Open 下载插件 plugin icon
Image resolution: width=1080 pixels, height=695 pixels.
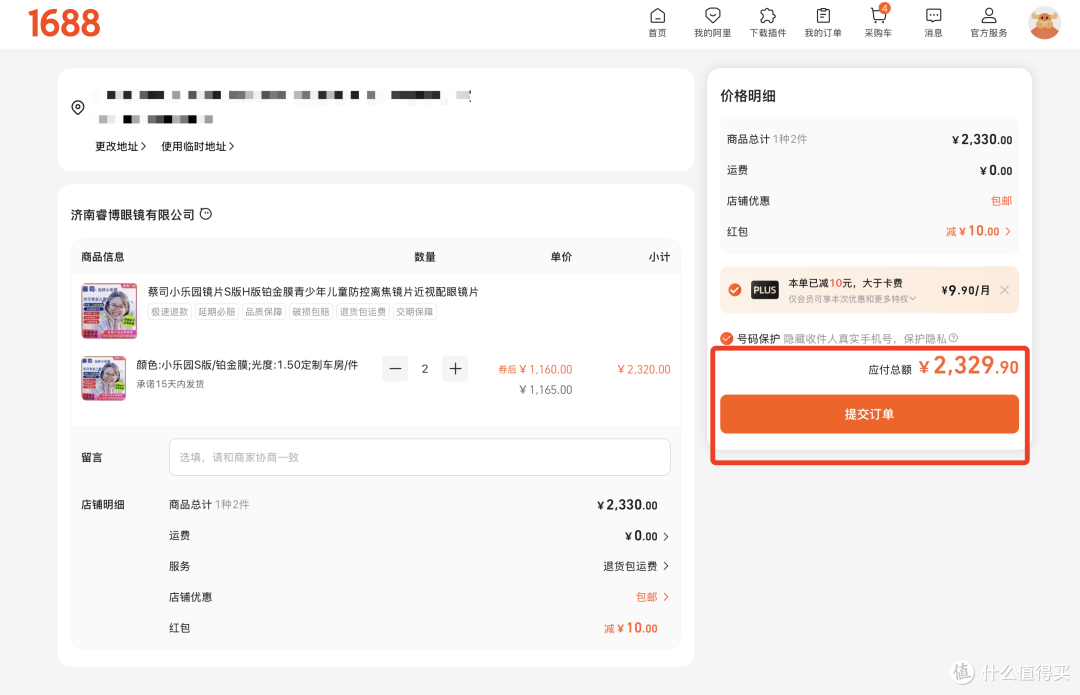(767, 23)
